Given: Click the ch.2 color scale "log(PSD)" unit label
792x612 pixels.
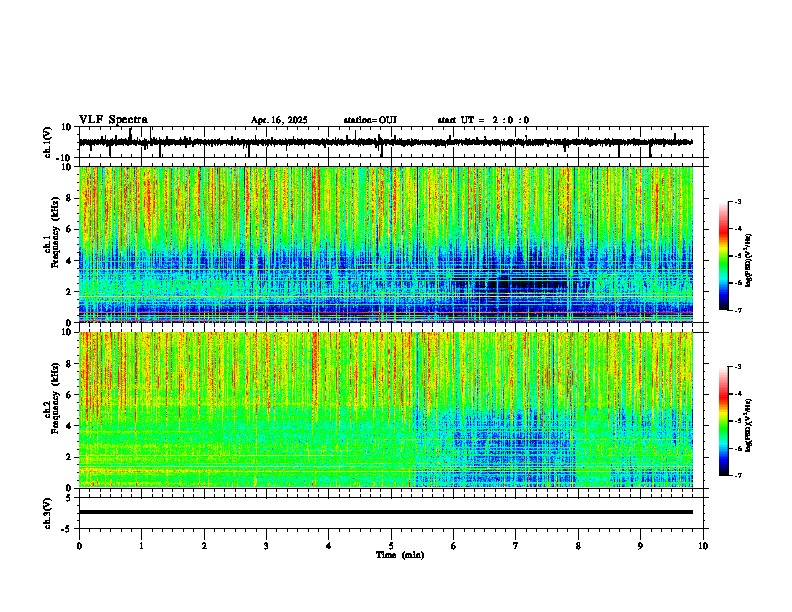Looking at the screenshot, I should click(x=749, y=426).
